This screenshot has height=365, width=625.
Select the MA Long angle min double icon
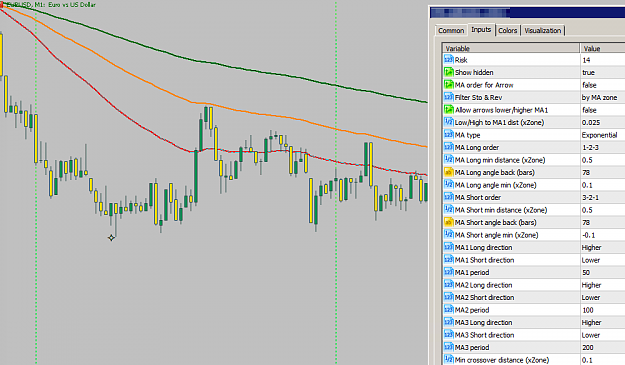(x=448, y=185)
